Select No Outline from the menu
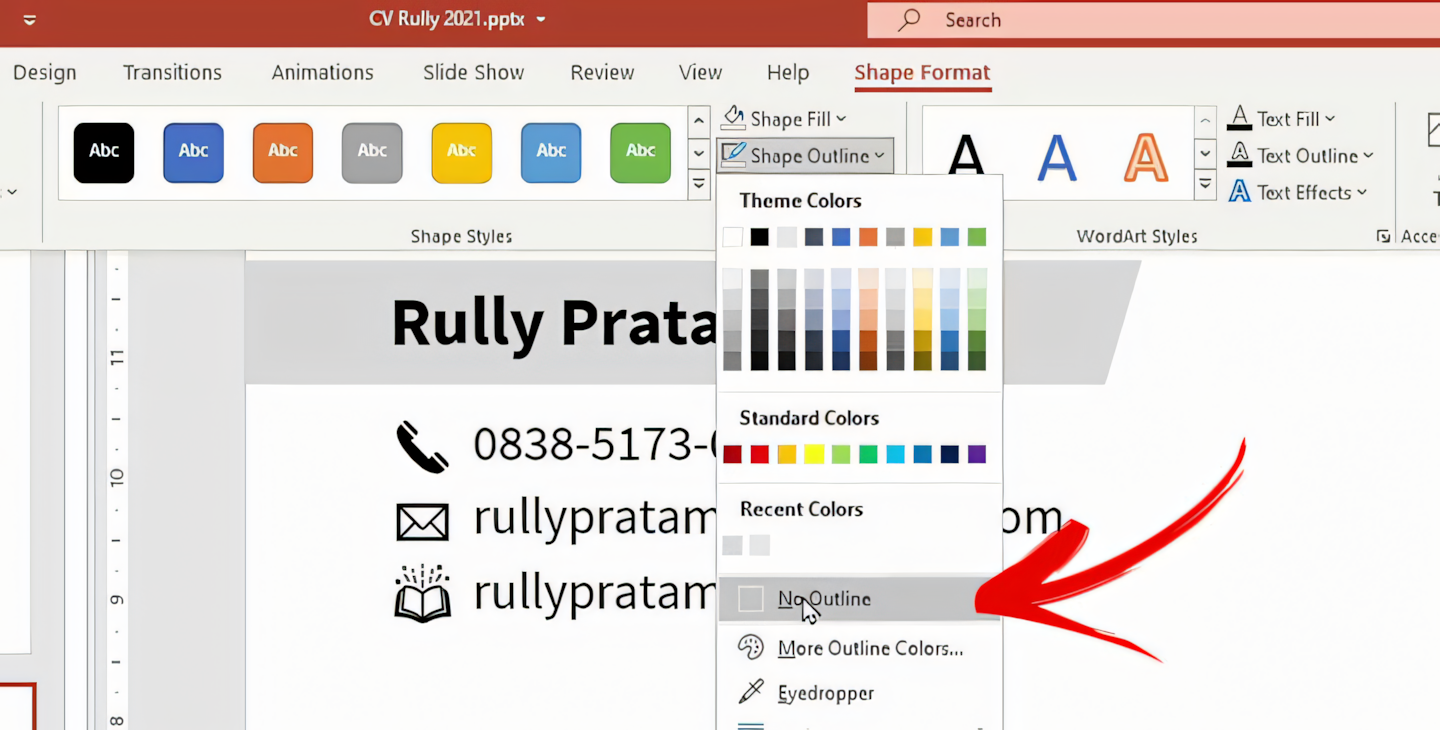1440x730 pixels. click(x=824, y=599)
